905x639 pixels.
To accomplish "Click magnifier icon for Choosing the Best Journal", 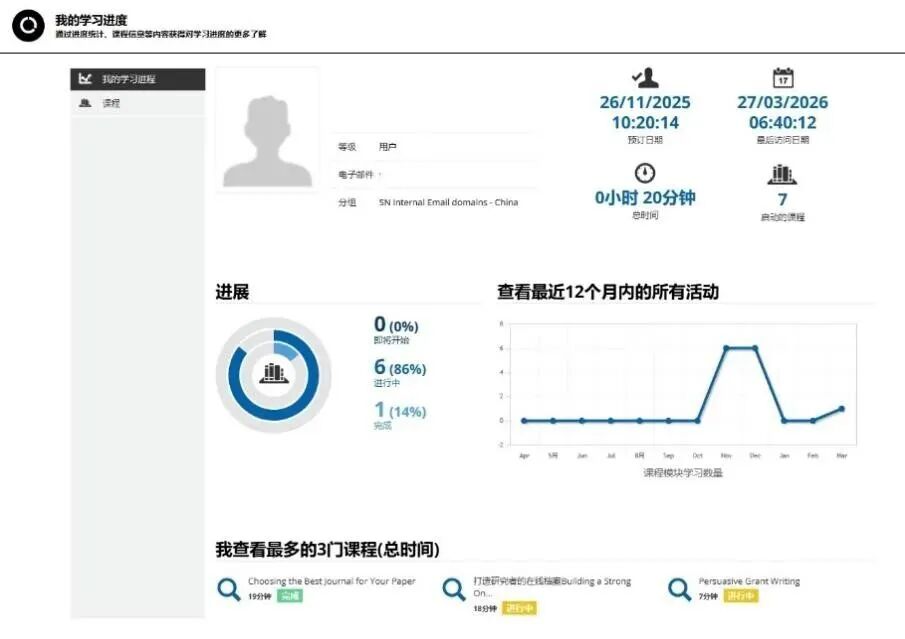I will click(x=229, y=589).
